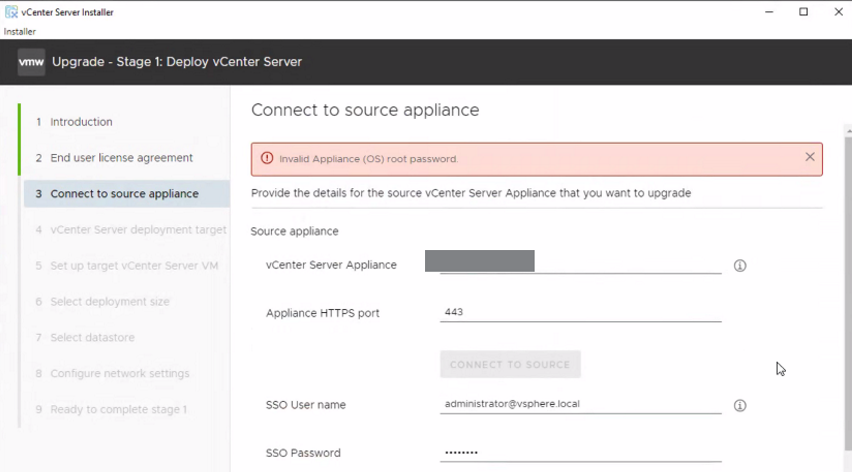Click the 'SSO Password' label

coord(303,453)
